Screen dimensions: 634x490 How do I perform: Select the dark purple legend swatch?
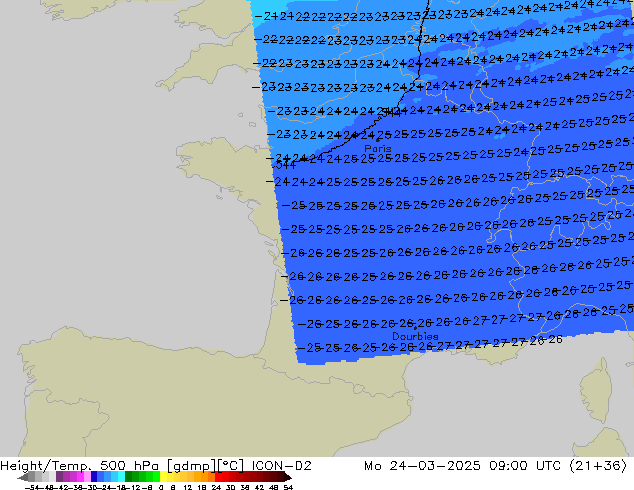pyautogui.click(x=59, y=477)
